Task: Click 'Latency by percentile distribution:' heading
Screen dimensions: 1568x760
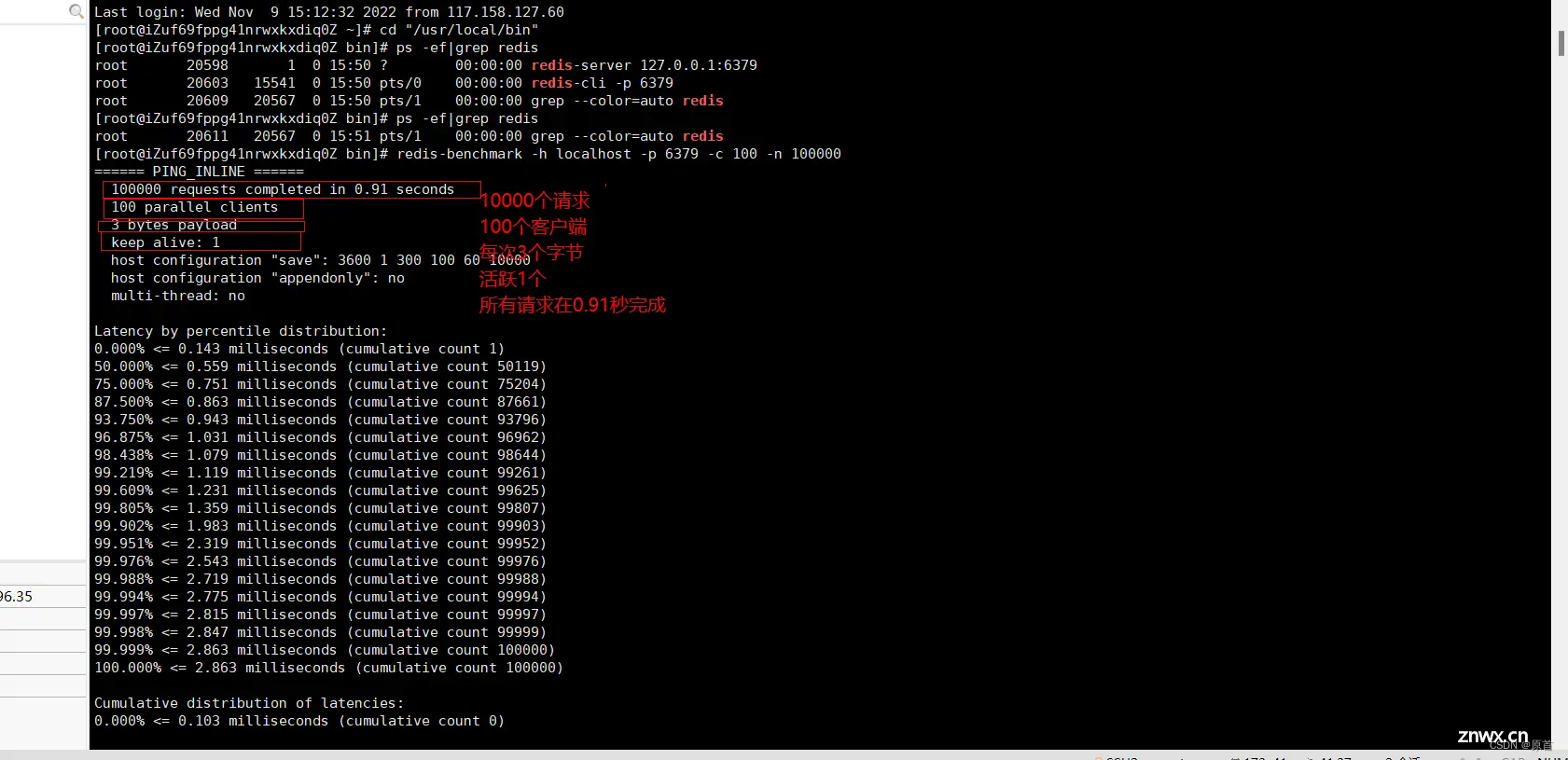Action: point(241,331)
